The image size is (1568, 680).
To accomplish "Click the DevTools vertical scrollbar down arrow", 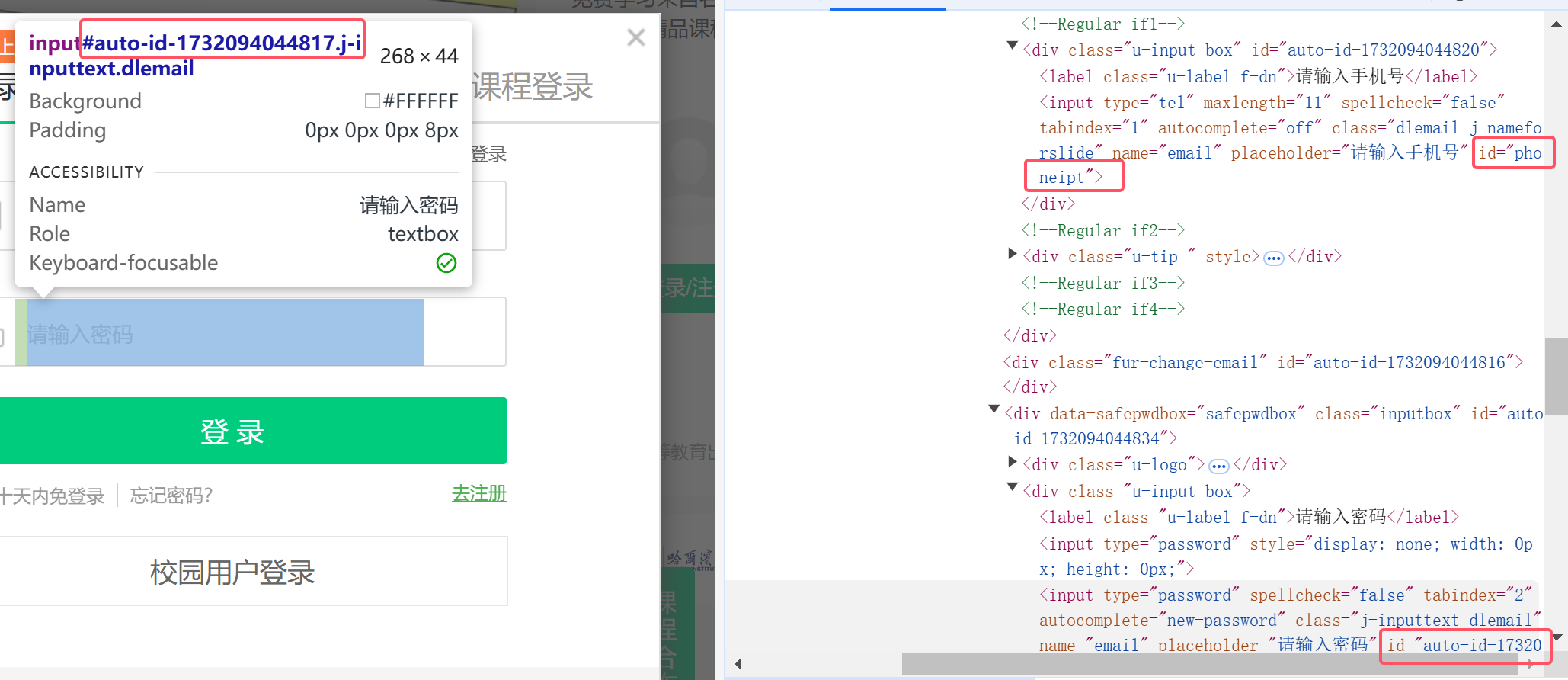I will click(x=1557, y=637).
